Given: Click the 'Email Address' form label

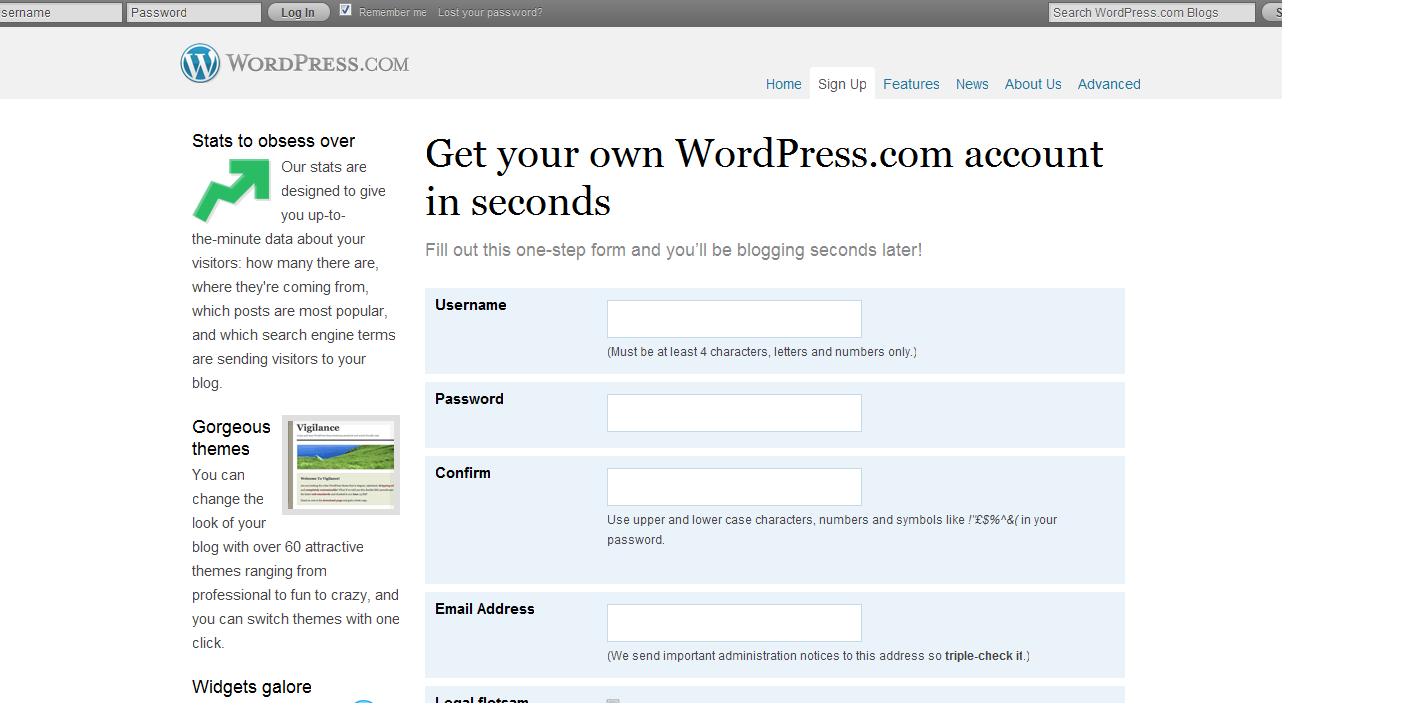Looking at the screenshot, I should click(x=485, y=609).
